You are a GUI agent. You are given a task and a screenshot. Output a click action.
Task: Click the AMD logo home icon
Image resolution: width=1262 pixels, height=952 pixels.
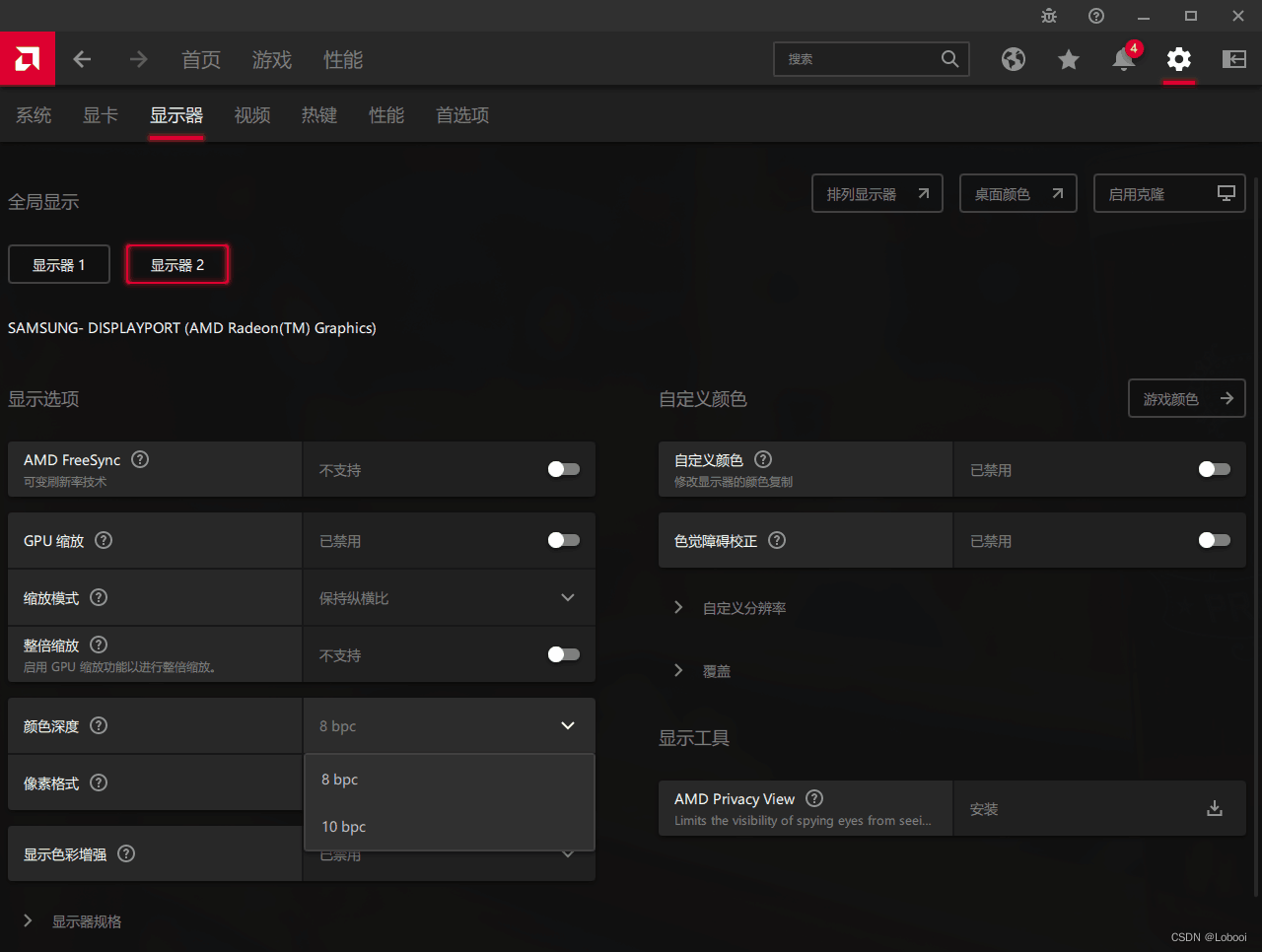coord(28,59)
